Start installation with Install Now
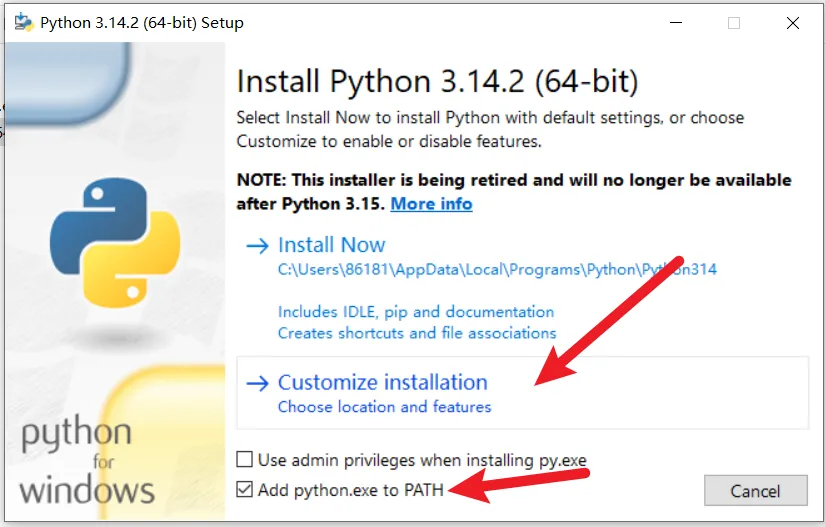 (x=331, y=245)
